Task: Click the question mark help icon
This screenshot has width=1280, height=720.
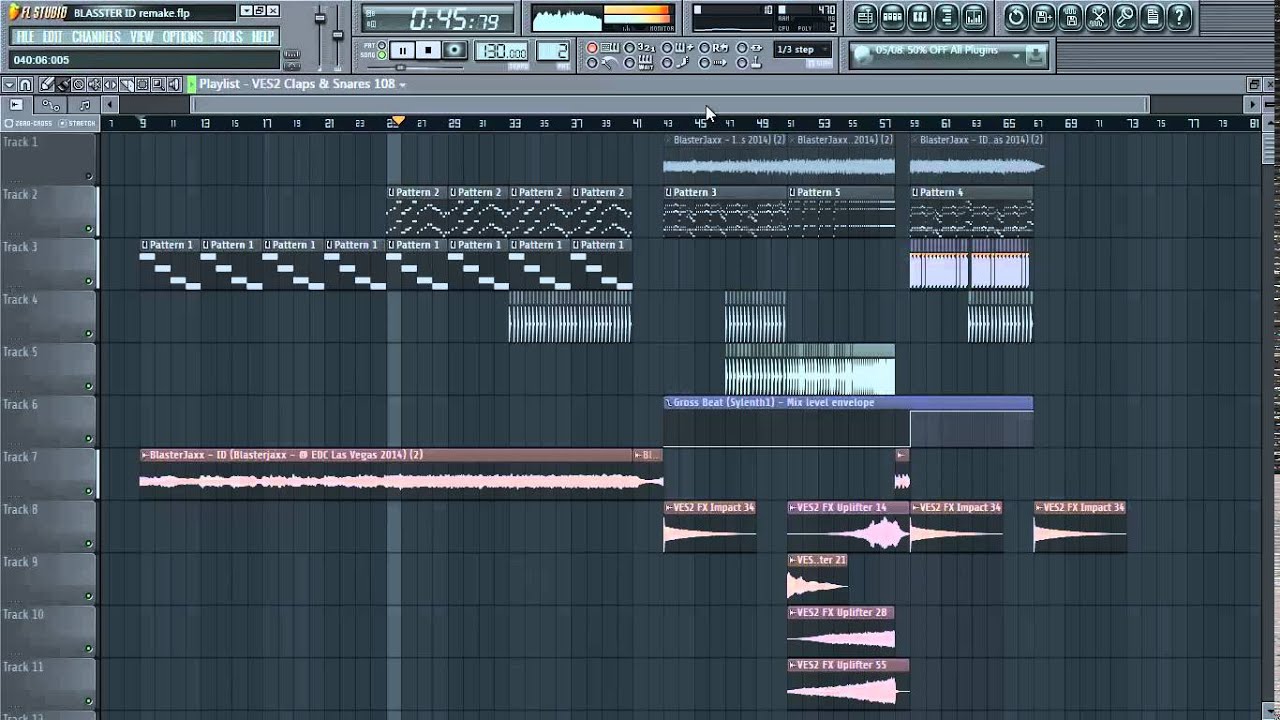Action: (1178, 16)
